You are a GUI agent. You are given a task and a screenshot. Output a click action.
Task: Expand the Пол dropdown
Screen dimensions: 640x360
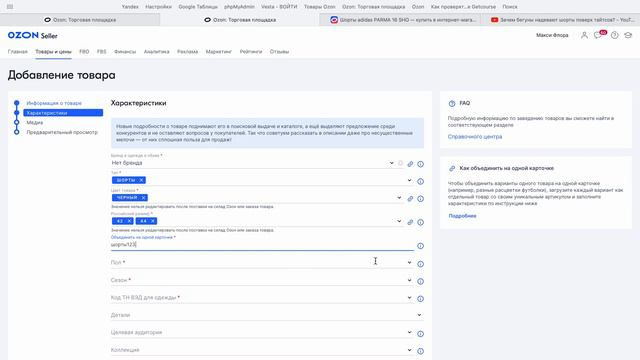pos(409,262)
